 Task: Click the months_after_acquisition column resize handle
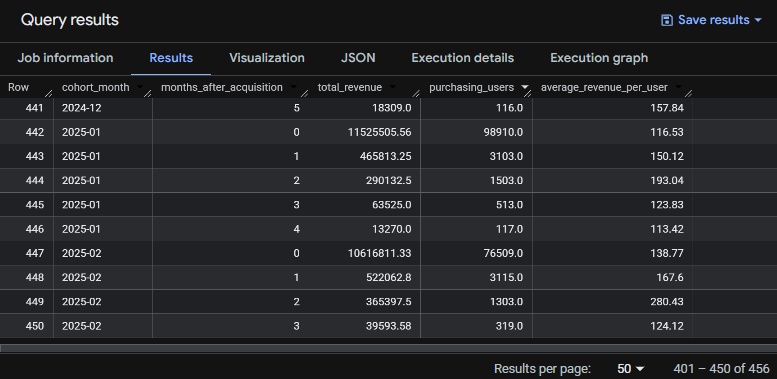pos(304,93)
